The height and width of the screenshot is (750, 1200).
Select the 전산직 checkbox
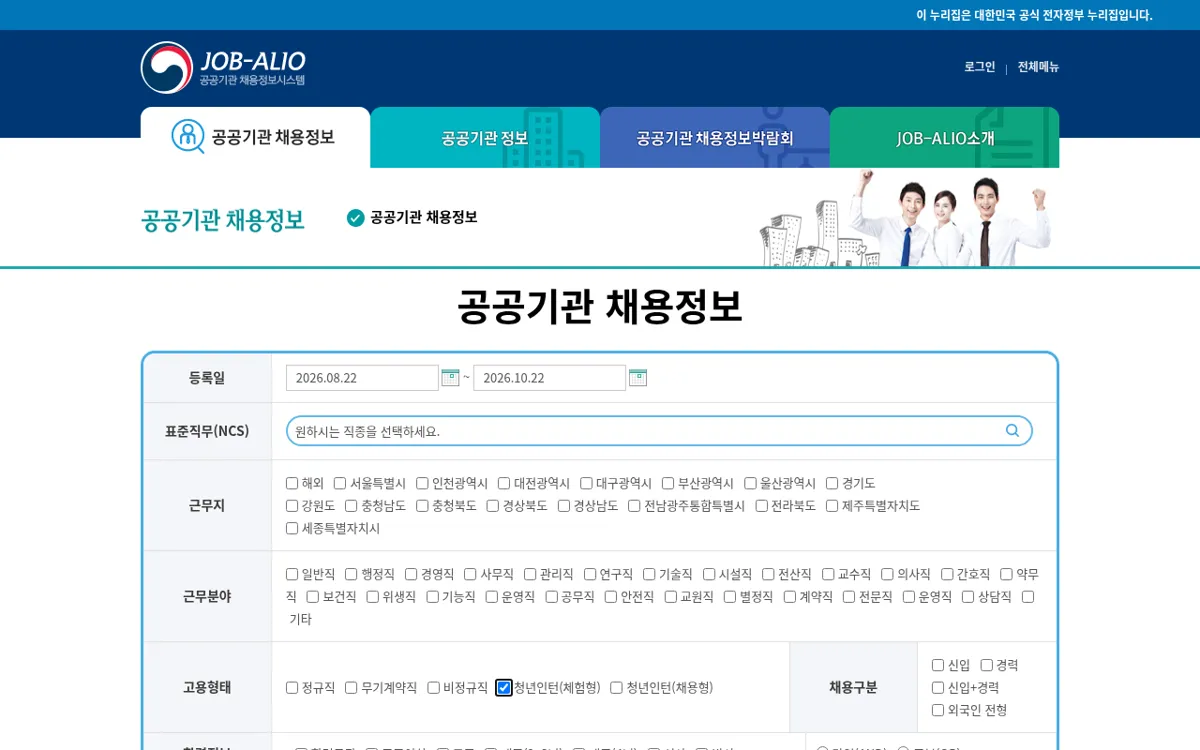pos(768,574)
